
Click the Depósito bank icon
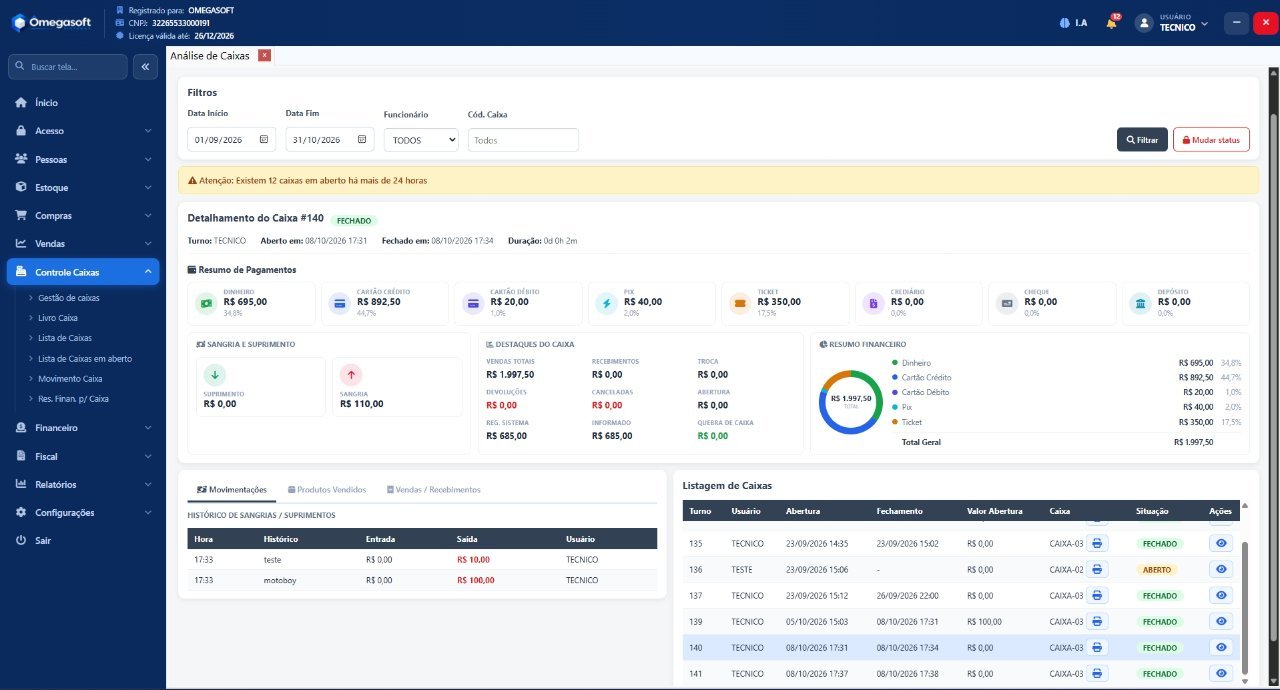1140,303
